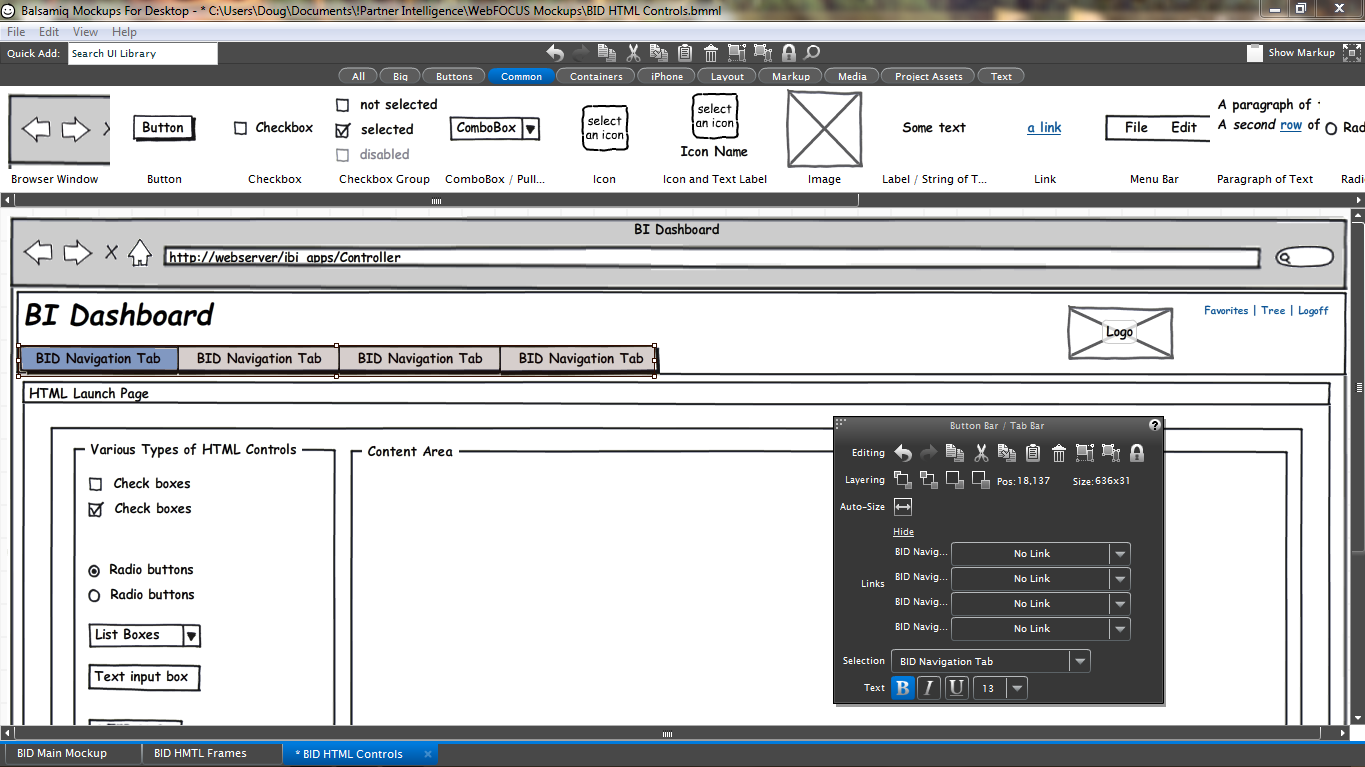
Task: Open the font size 13 dropdown
Action: [1017, 688]
